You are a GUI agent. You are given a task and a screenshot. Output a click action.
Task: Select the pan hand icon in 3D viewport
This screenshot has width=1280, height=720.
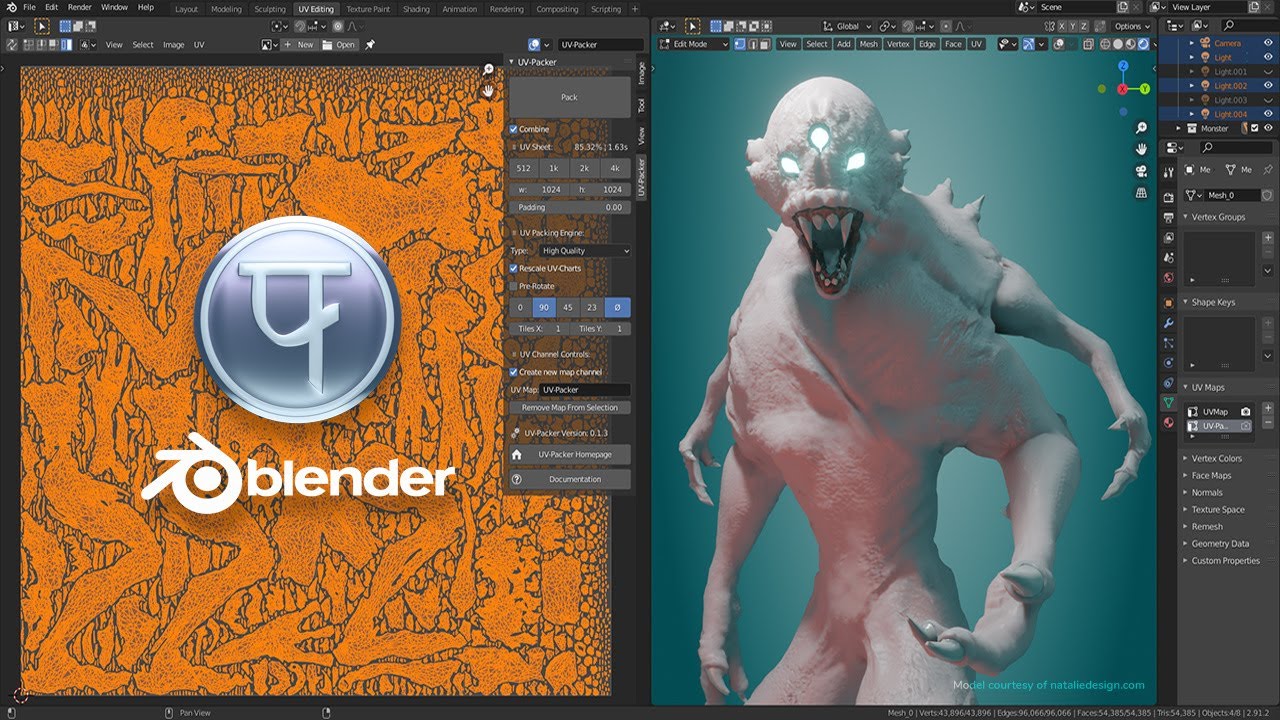click(x=1141, y=149)
